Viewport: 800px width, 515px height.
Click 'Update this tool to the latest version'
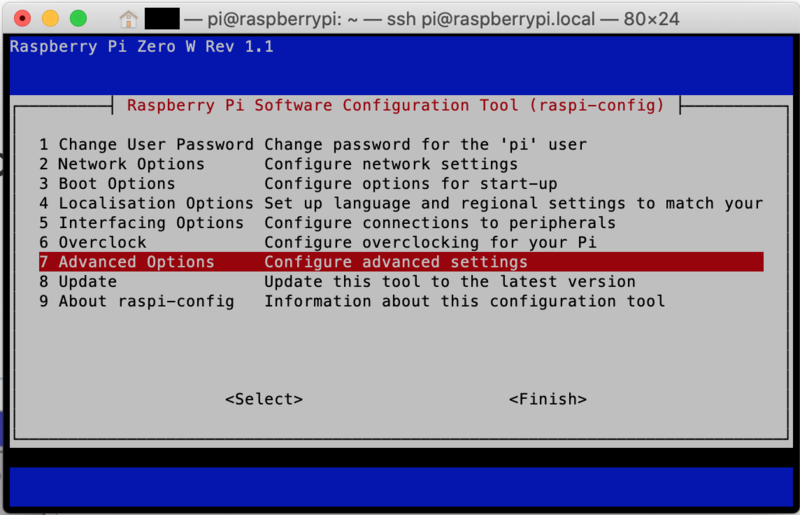pos(449,282)
